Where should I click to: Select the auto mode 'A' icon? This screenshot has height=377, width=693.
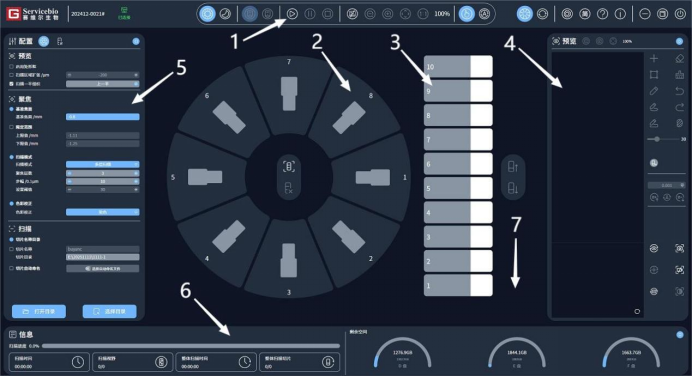point(485,14)
